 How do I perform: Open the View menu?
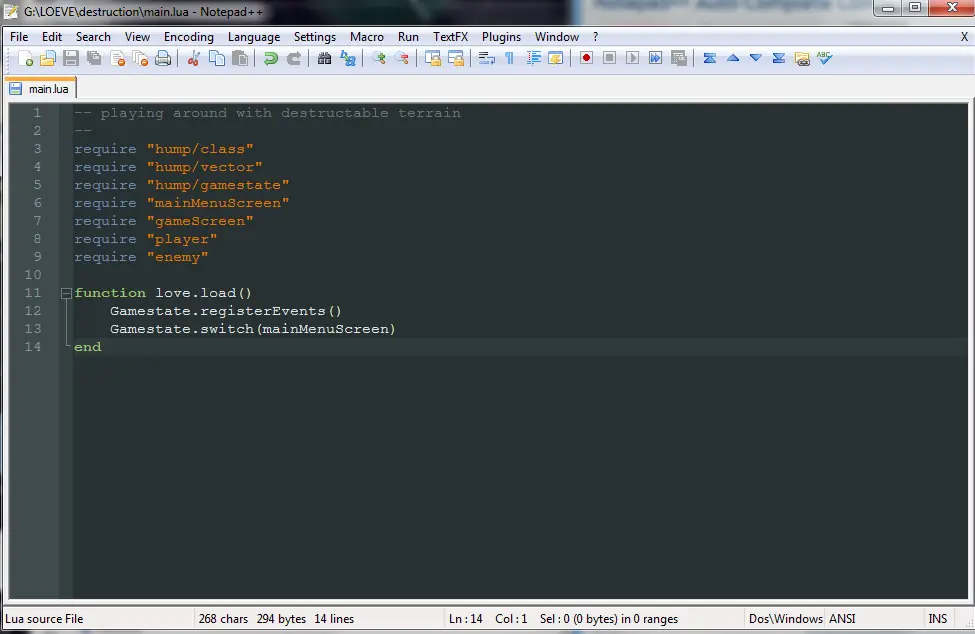click(137, 37)
